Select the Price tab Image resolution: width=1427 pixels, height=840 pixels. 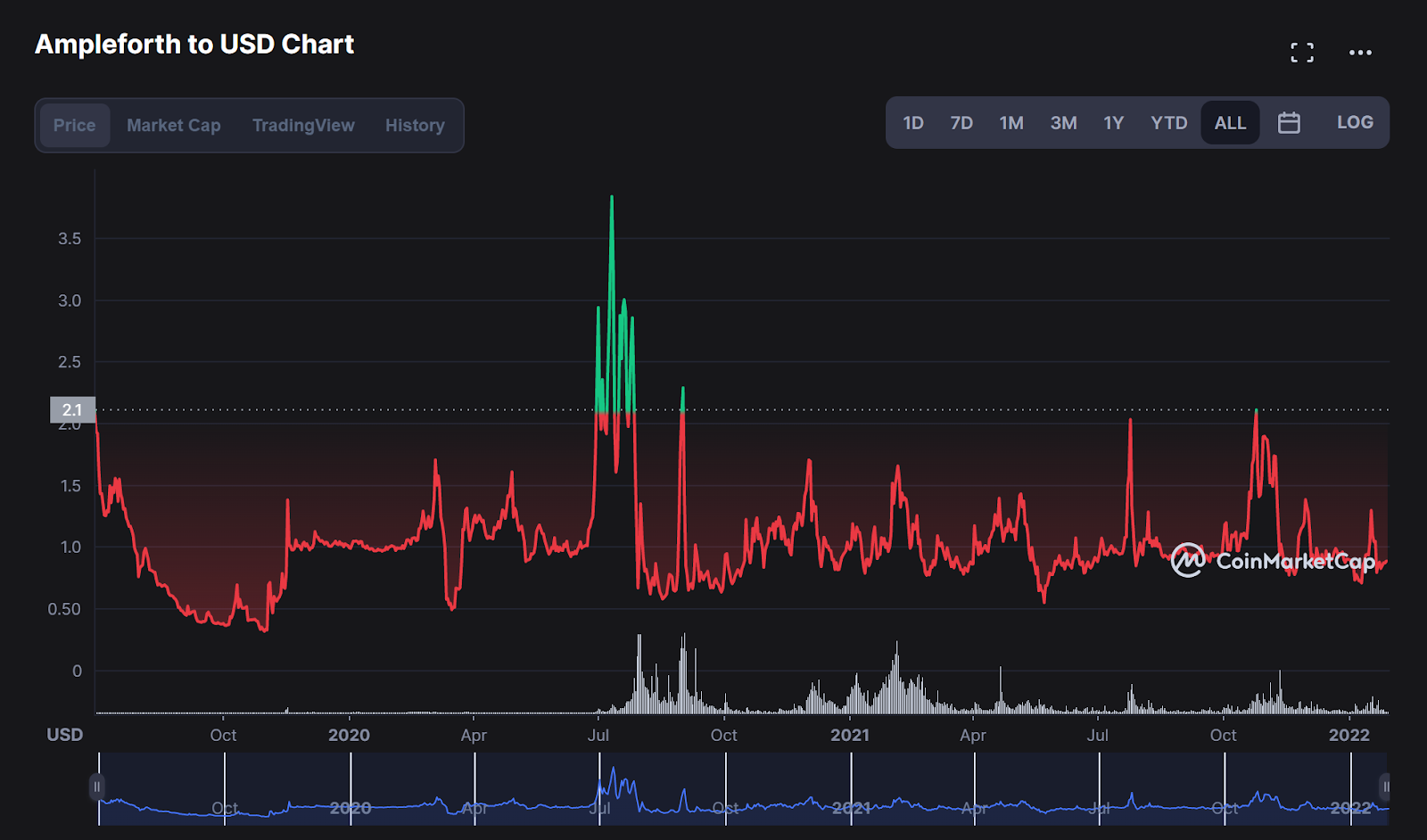click(74, 125)
